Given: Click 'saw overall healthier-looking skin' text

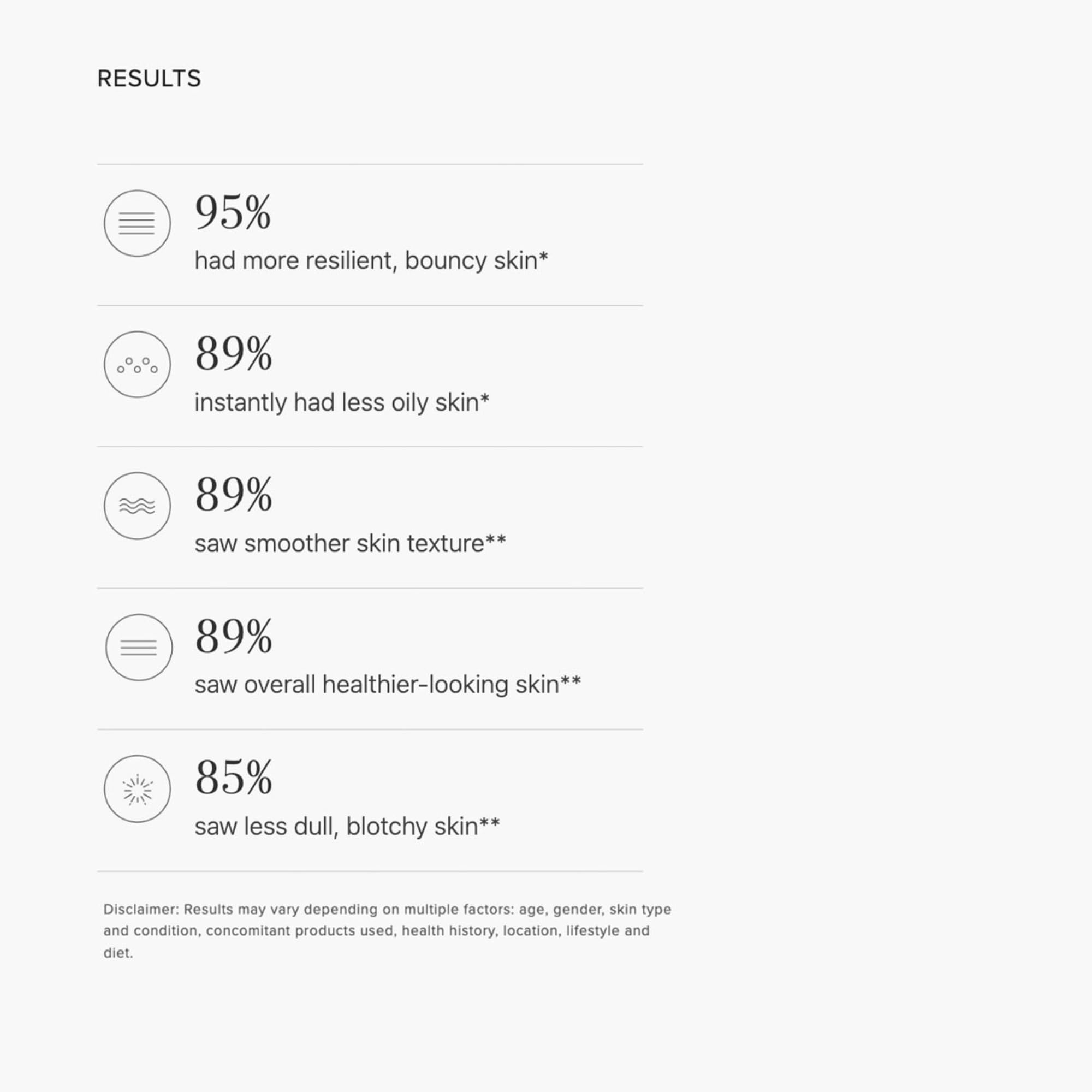Looking at the screenshot, I should (377, 685).
